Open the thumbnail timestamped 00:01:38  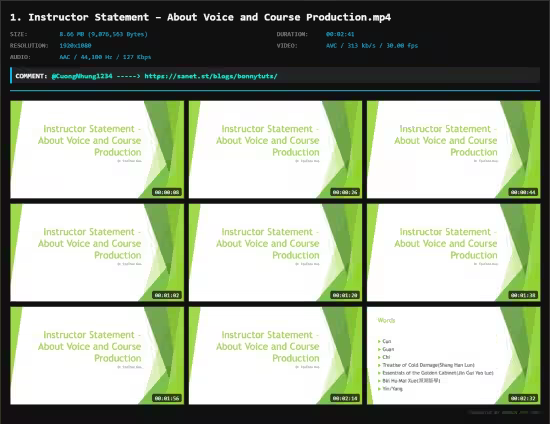[454, 253]
